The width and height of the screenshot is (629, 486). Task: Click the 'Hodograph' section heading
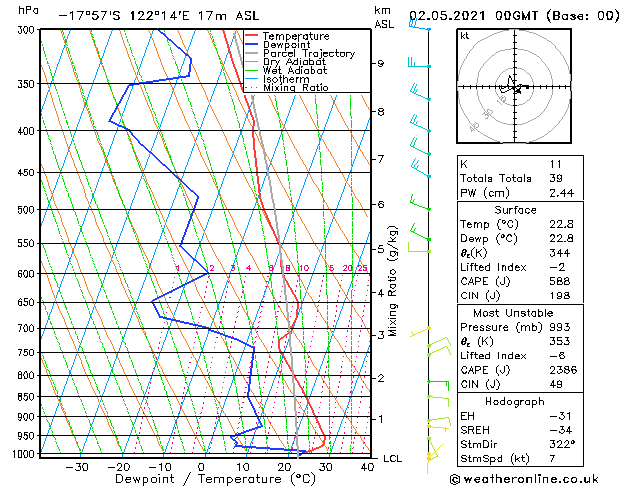point(515,402)
